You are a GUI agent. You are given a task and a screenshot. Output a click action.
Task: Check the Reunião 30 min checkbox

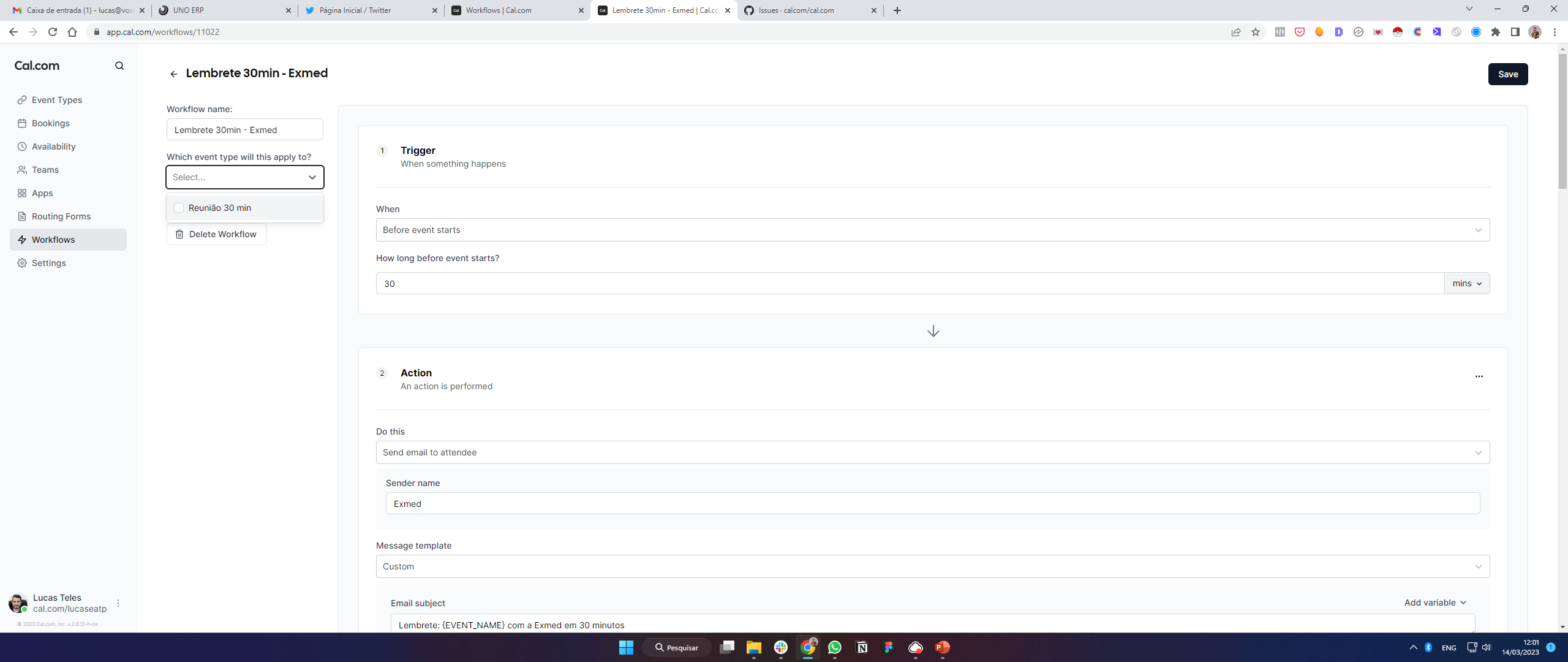[x=179, y=208]
